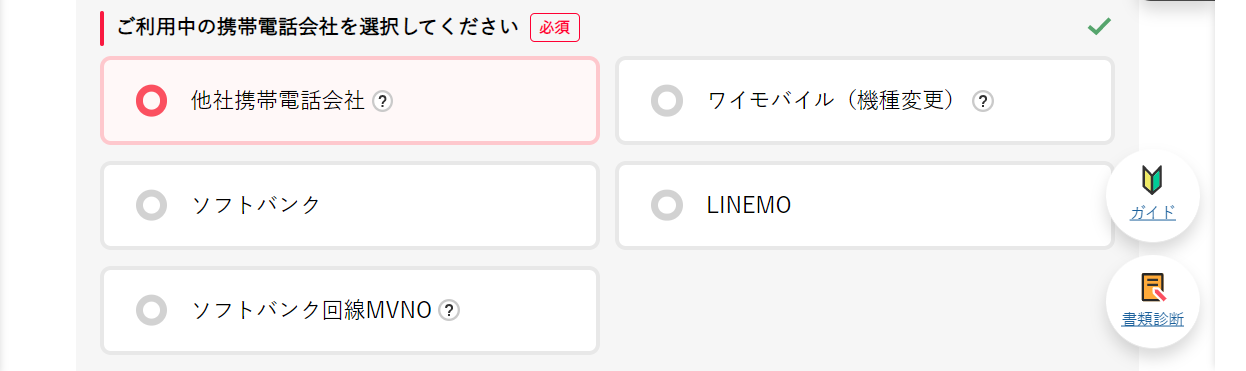Click the red 必須 required badge
Viewport: 1246px width, 371px height.
point(555,28)
